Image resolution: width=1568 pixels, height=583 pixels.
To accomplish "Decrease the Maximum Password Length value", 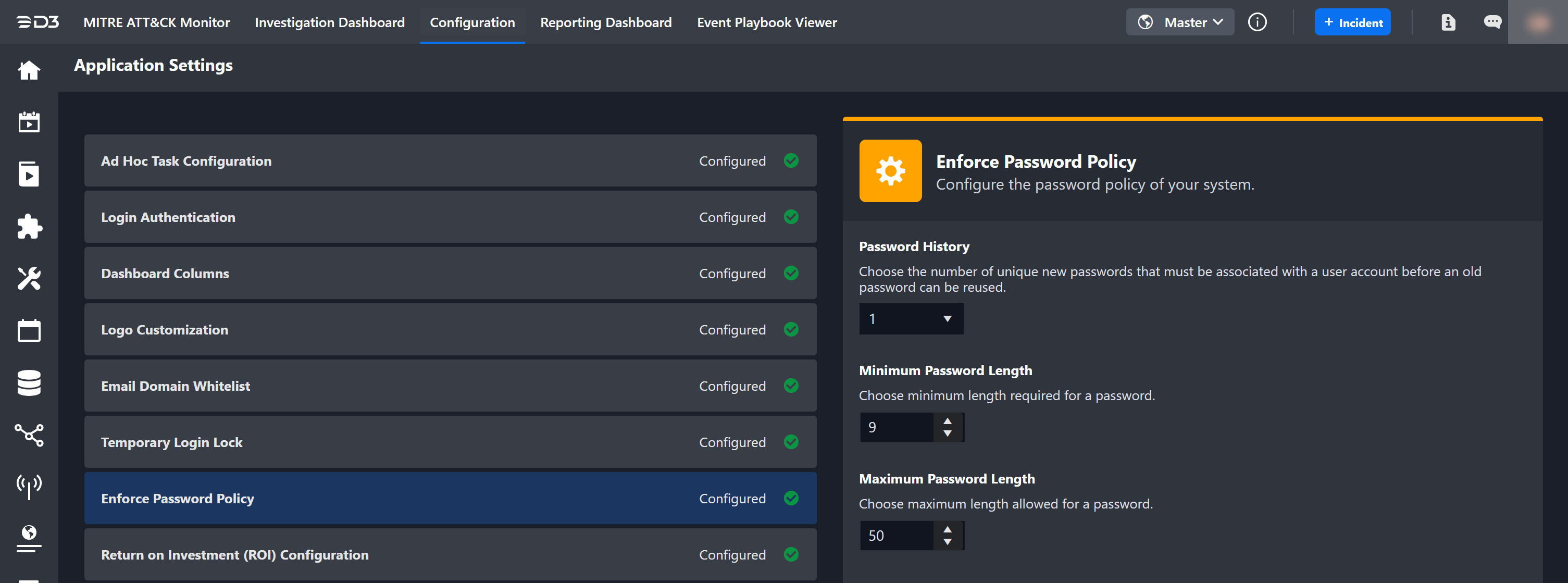I will coord(947,542).
